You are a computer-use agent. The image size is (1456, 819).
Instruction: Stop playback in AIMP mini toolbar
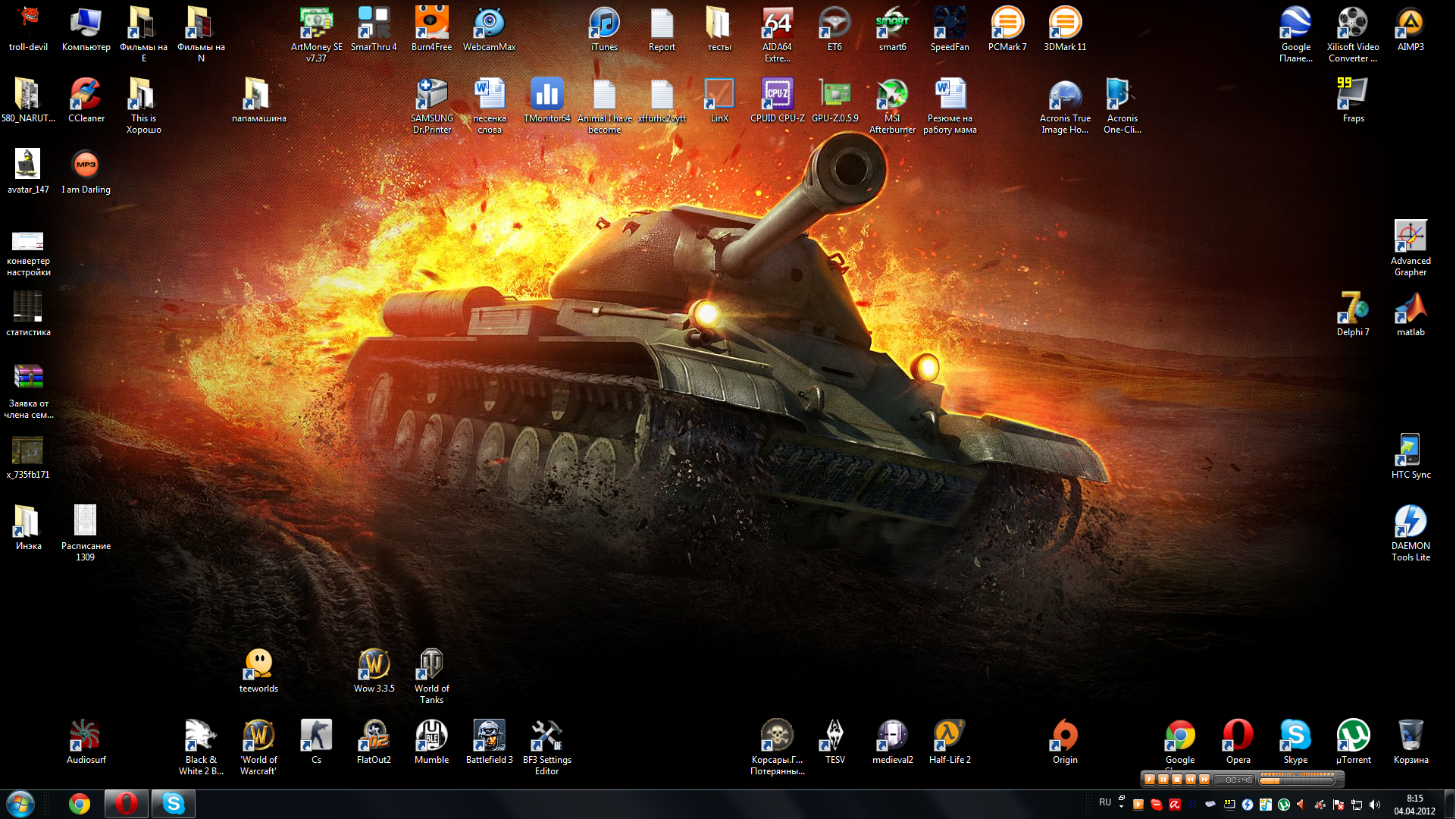(1177, 780)
